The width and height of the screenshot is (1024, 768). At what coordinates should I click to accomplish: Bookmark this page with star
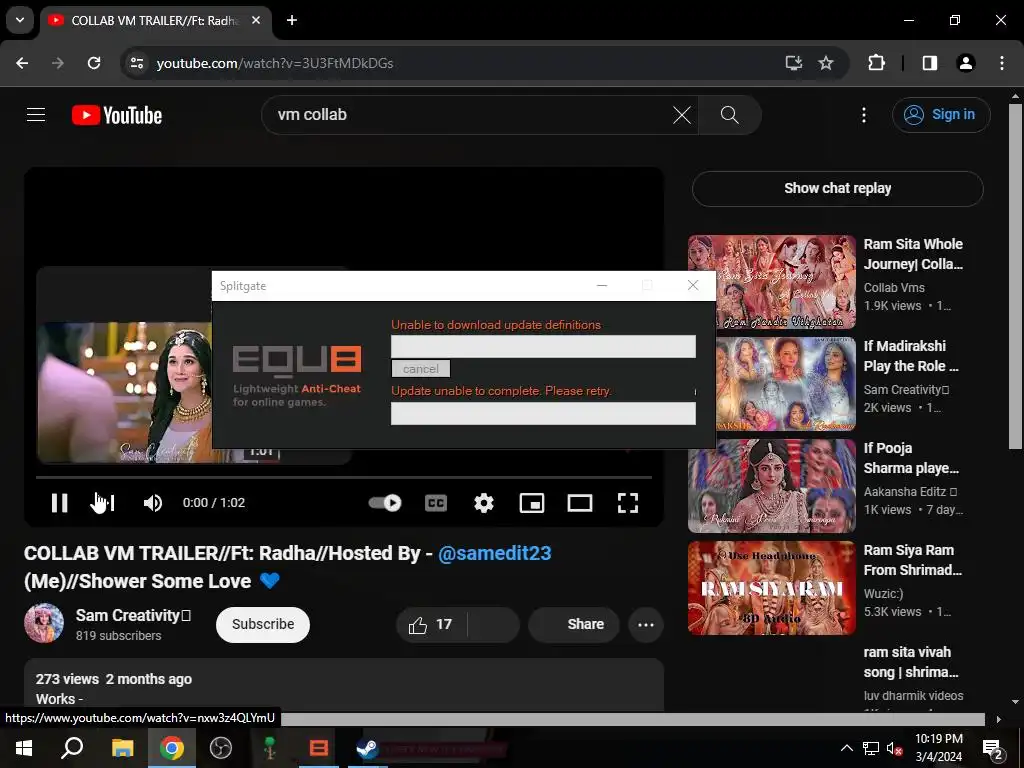coord(826,63)
